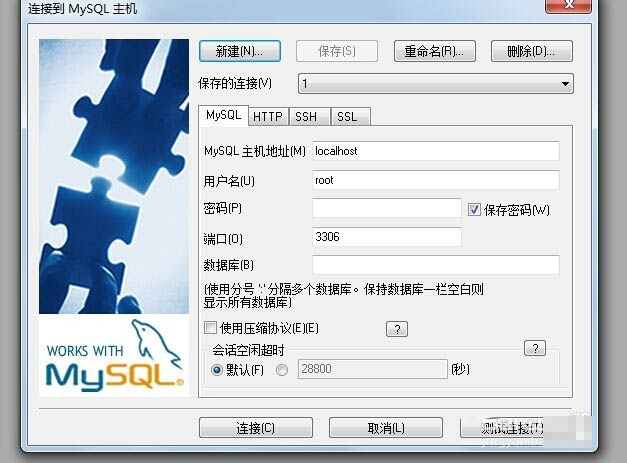
Task: Switch to the MySQL tab
Action: click(224, 115)
